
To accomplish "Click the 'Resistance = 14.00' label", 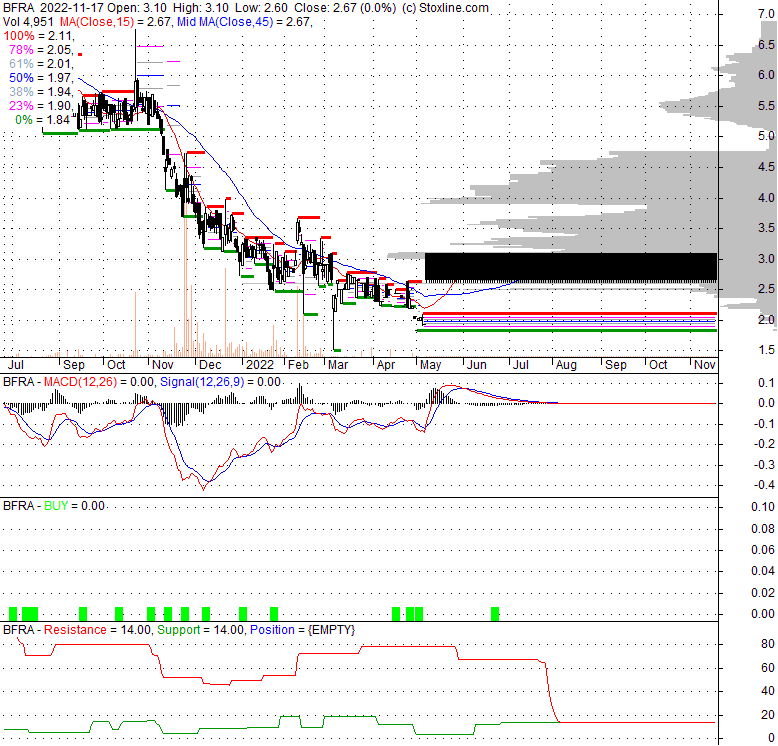I will pyautogui.click(x=97, y=630).
